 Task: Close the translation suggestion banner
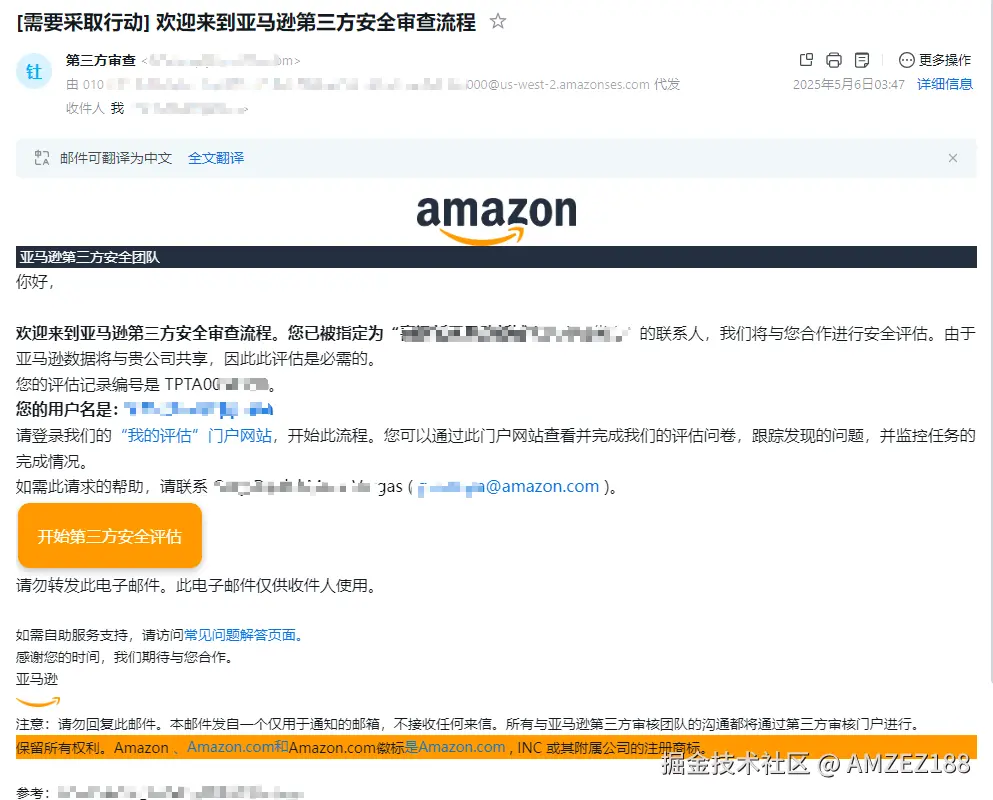(952, 158)
